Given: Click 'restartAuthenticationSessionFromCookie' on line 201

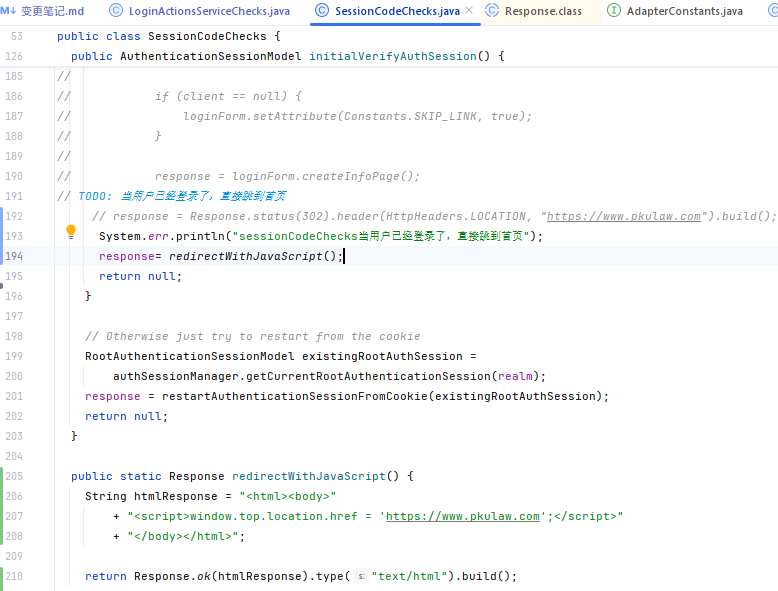Looking at the screenshot, I should click(295, 396).
